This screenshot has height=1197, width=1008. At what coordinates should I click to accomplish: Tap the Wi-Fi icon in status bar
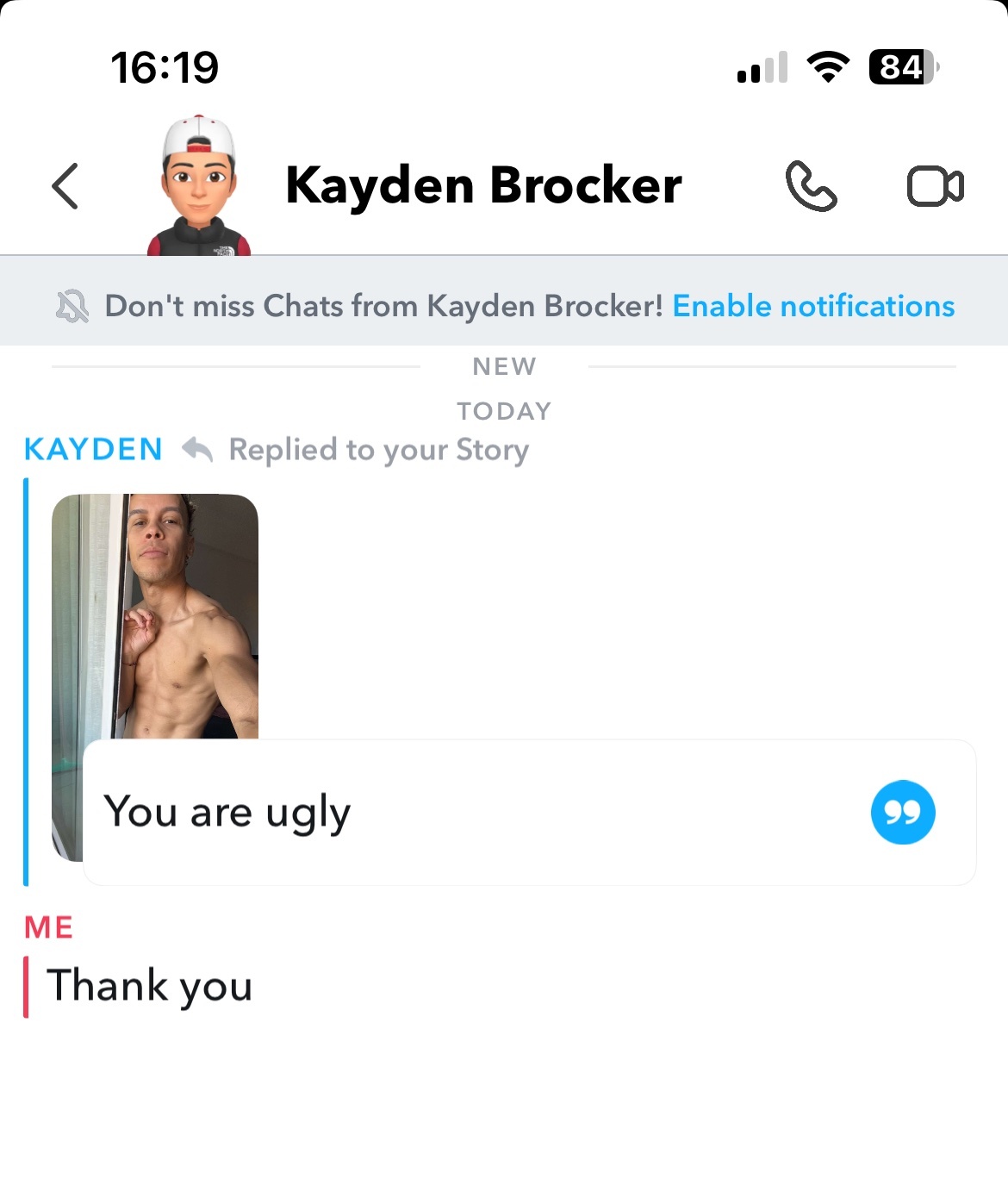(827, 67)
